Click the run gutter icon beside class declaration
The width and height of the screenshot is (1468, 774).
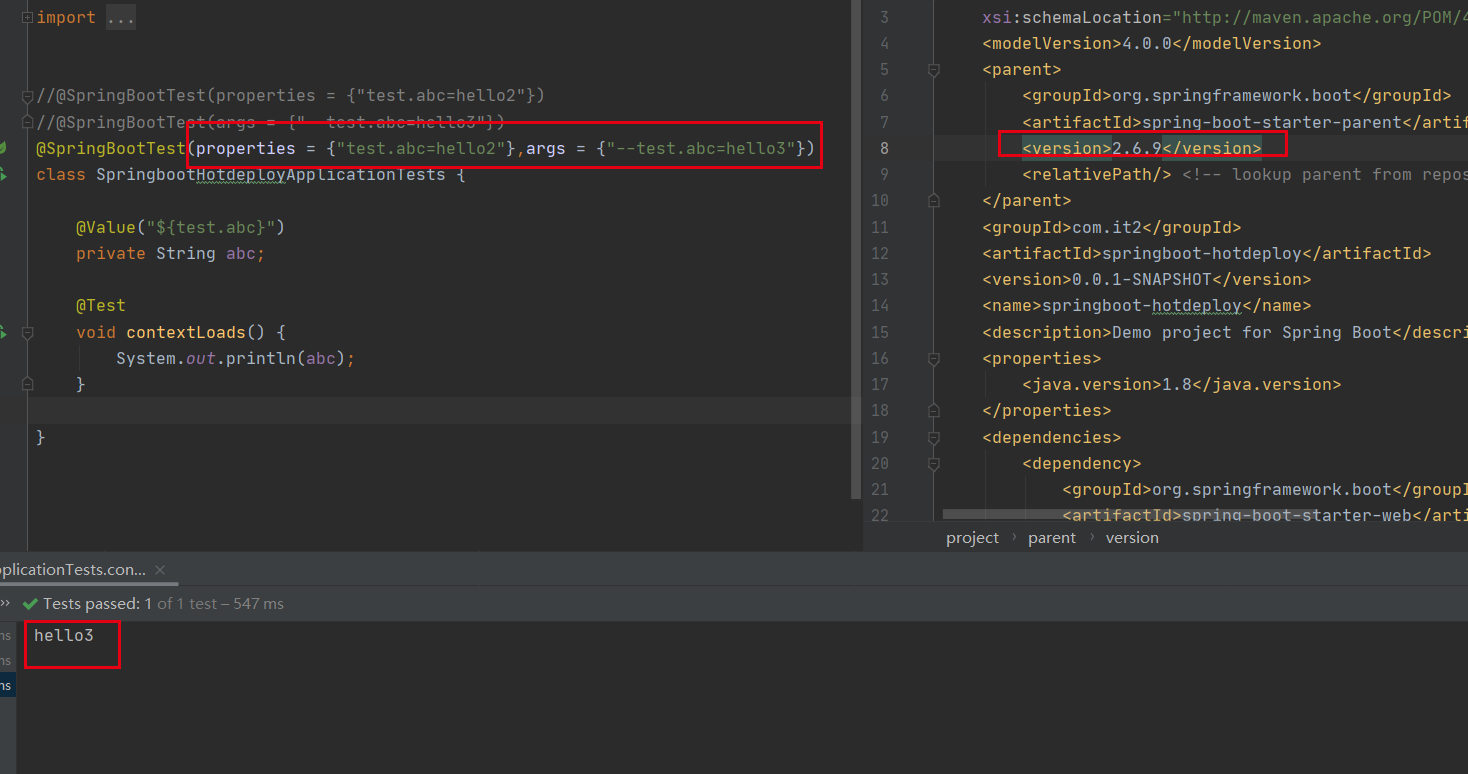click(x=3, y=175)
